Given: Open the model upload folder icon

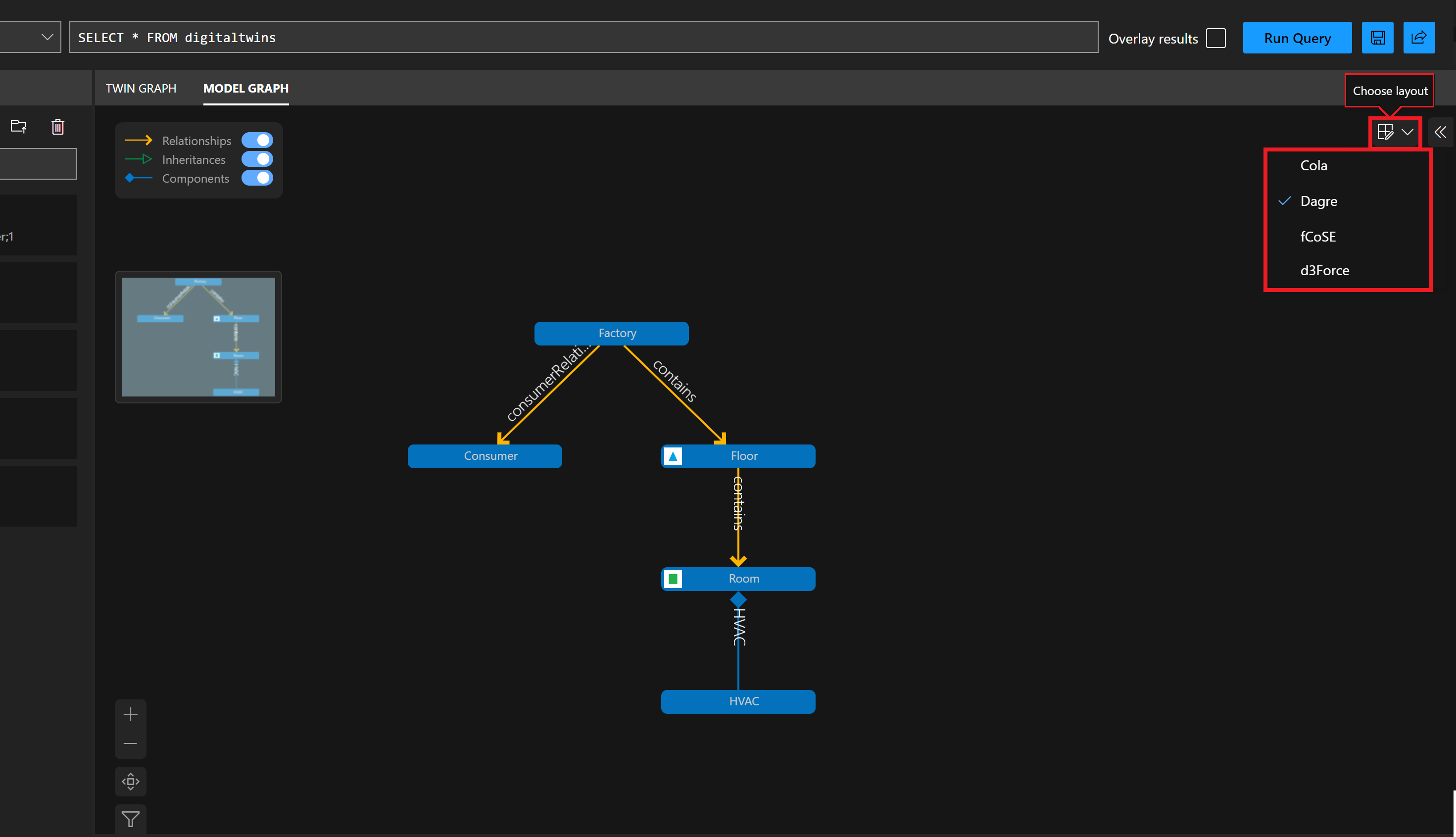Looking at the screenshot, I should pyautogui.click(x=18, y=127).
